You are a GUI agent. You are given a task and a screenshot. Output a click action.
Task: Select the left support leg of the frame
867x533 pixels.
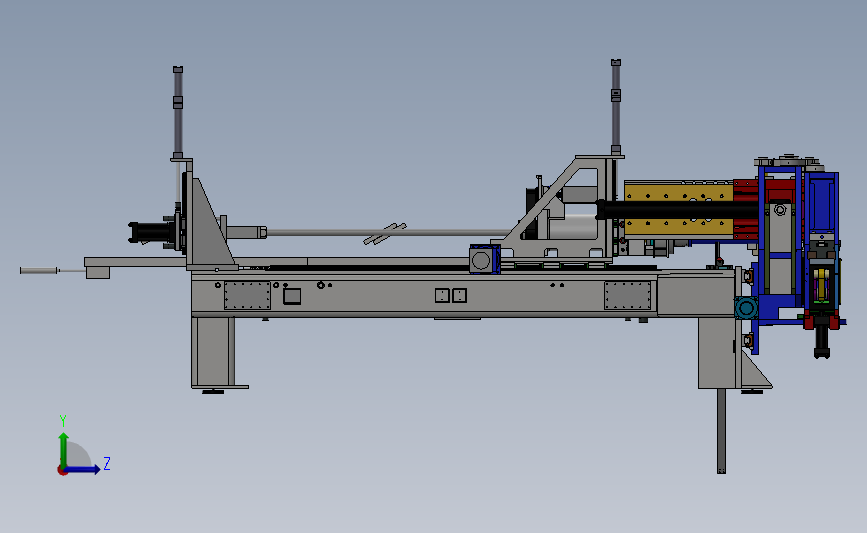pyautogui.click(x=213, y=352)
